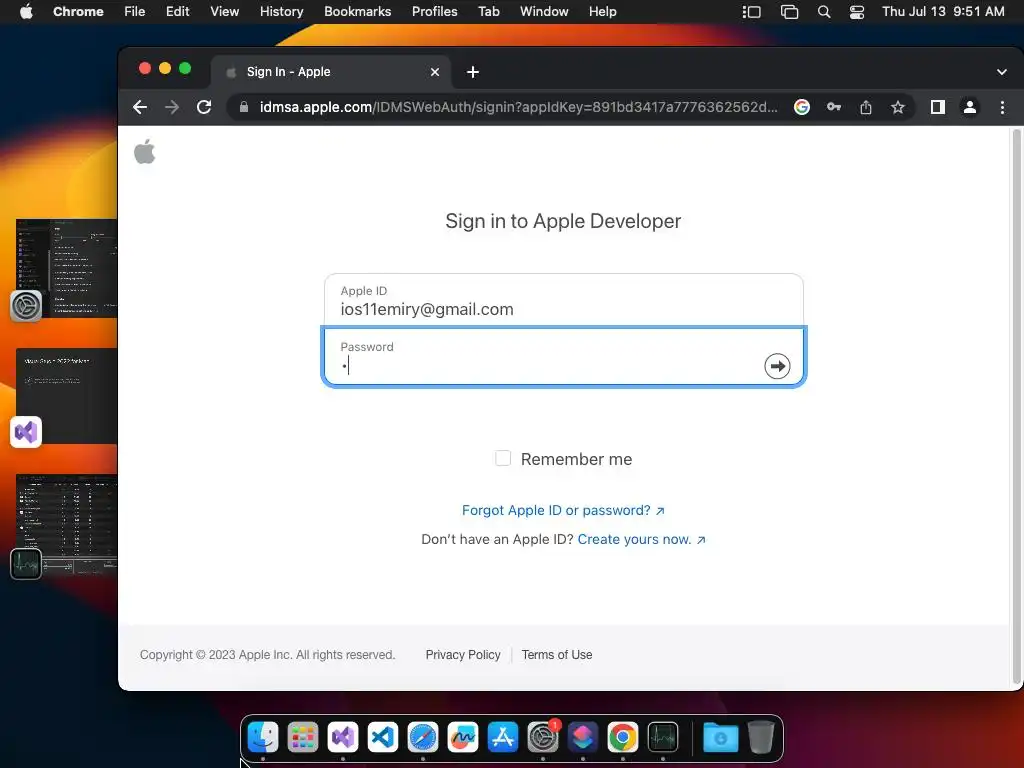This screenshot has width=1024, height=768.
Task: Open the Profiles menu
Action: 434,12
